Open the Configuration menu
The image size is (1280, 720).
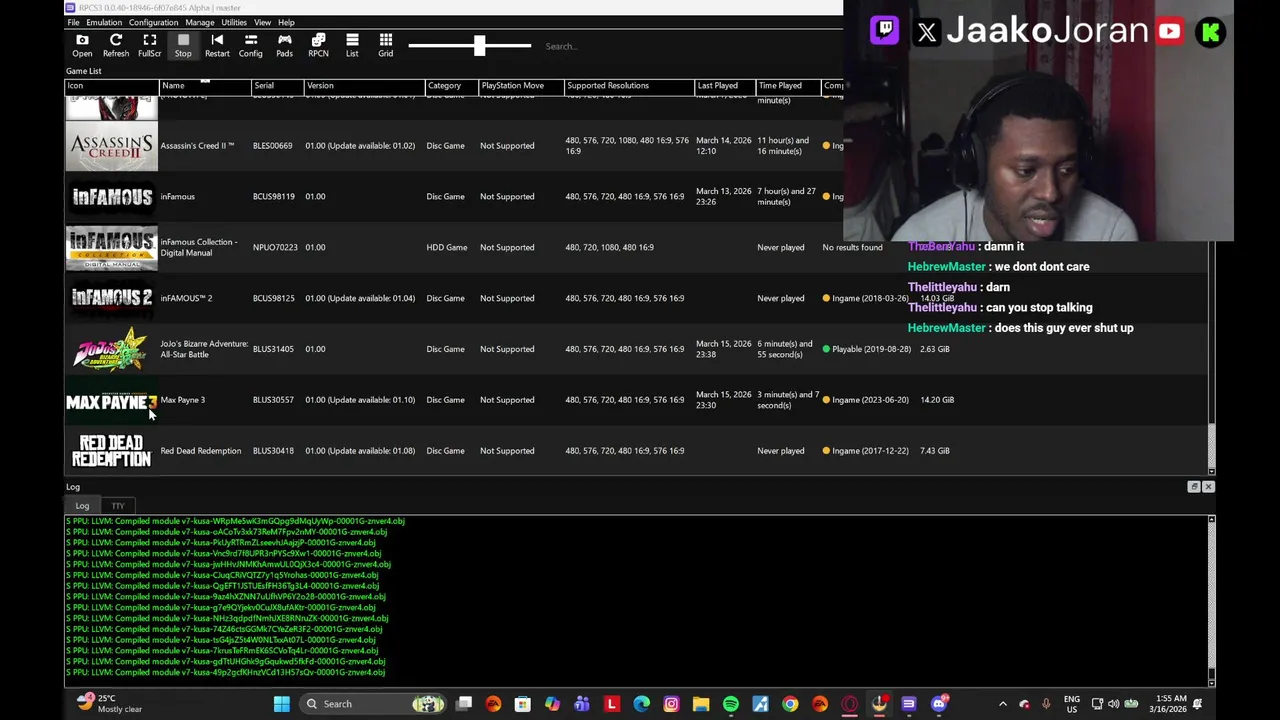click(153, 22)
